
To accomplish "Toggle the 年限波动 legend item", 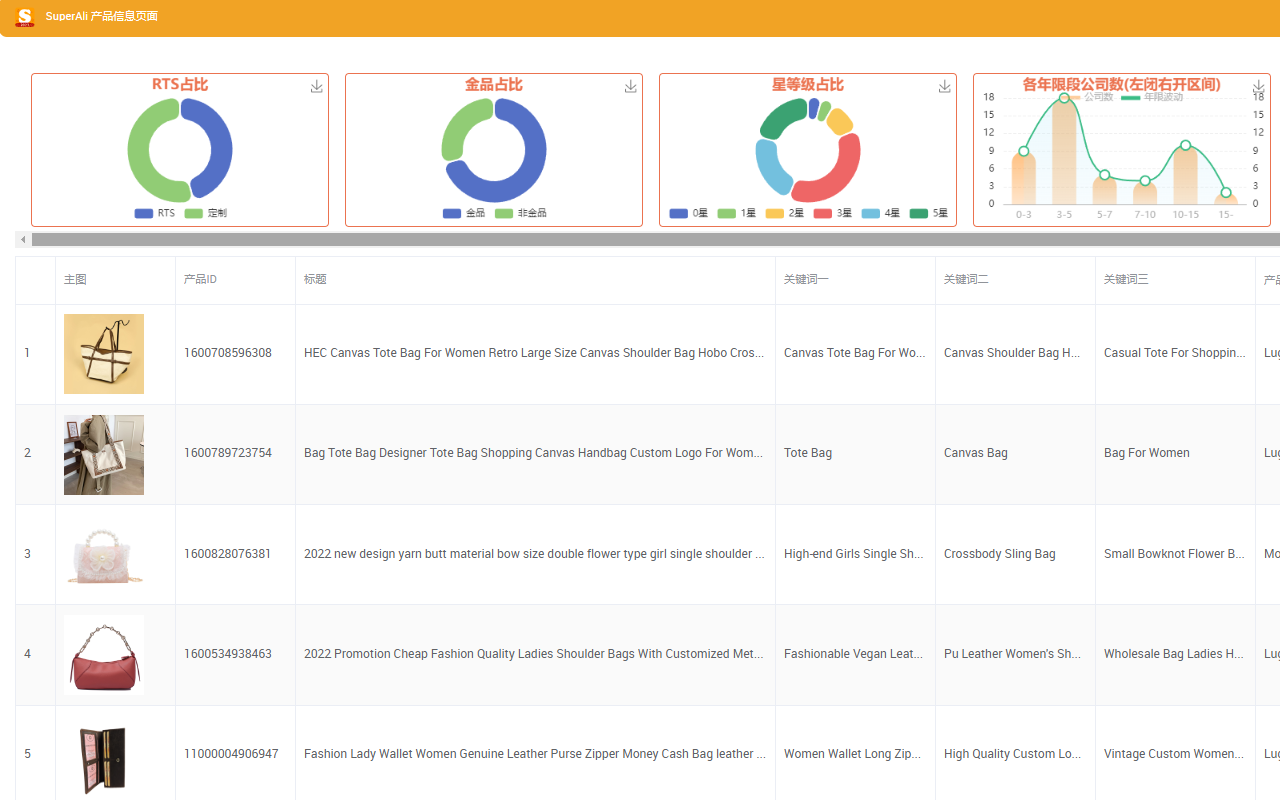I will click(1152, 97).
